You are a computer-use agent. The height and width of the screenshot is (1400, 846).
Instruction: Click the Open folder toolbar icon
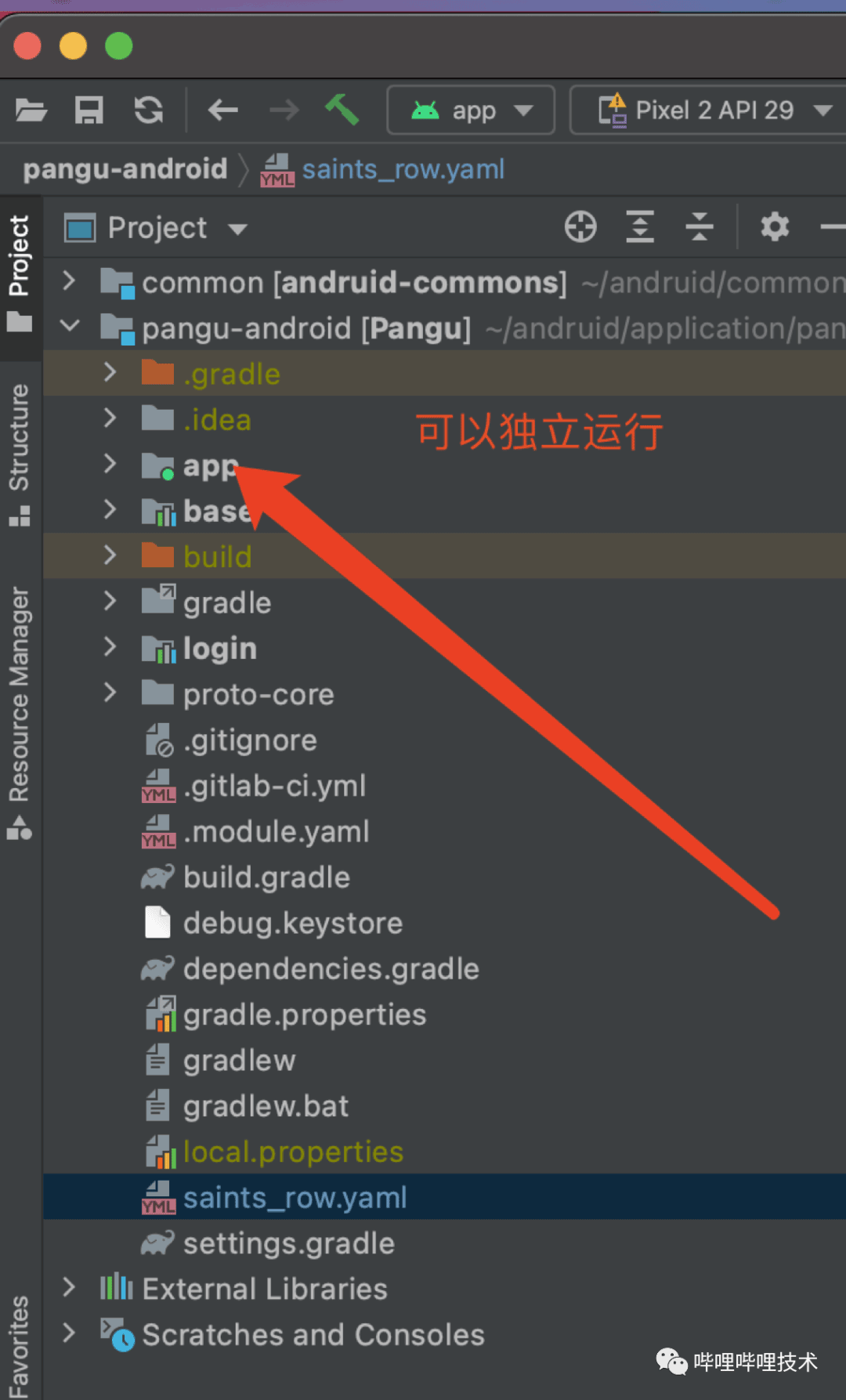tap(31, 110)
